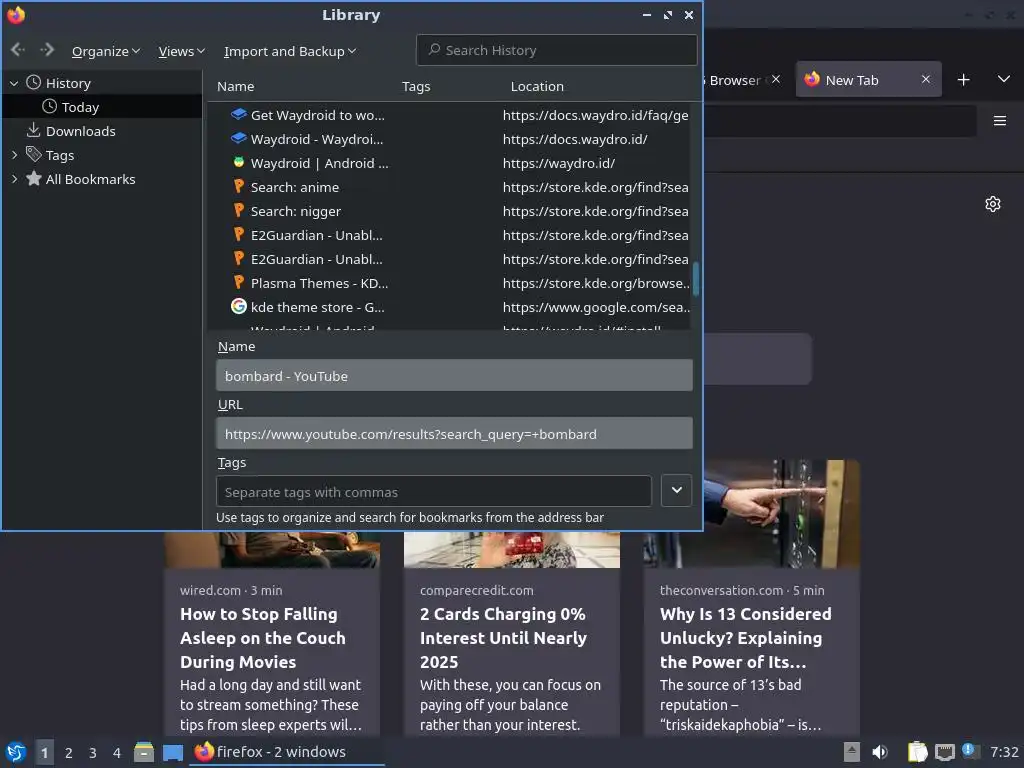The image size is (1024, 768).
Task: Click the 'Separate tags with commas' field
Action: (x=434, y=491)
